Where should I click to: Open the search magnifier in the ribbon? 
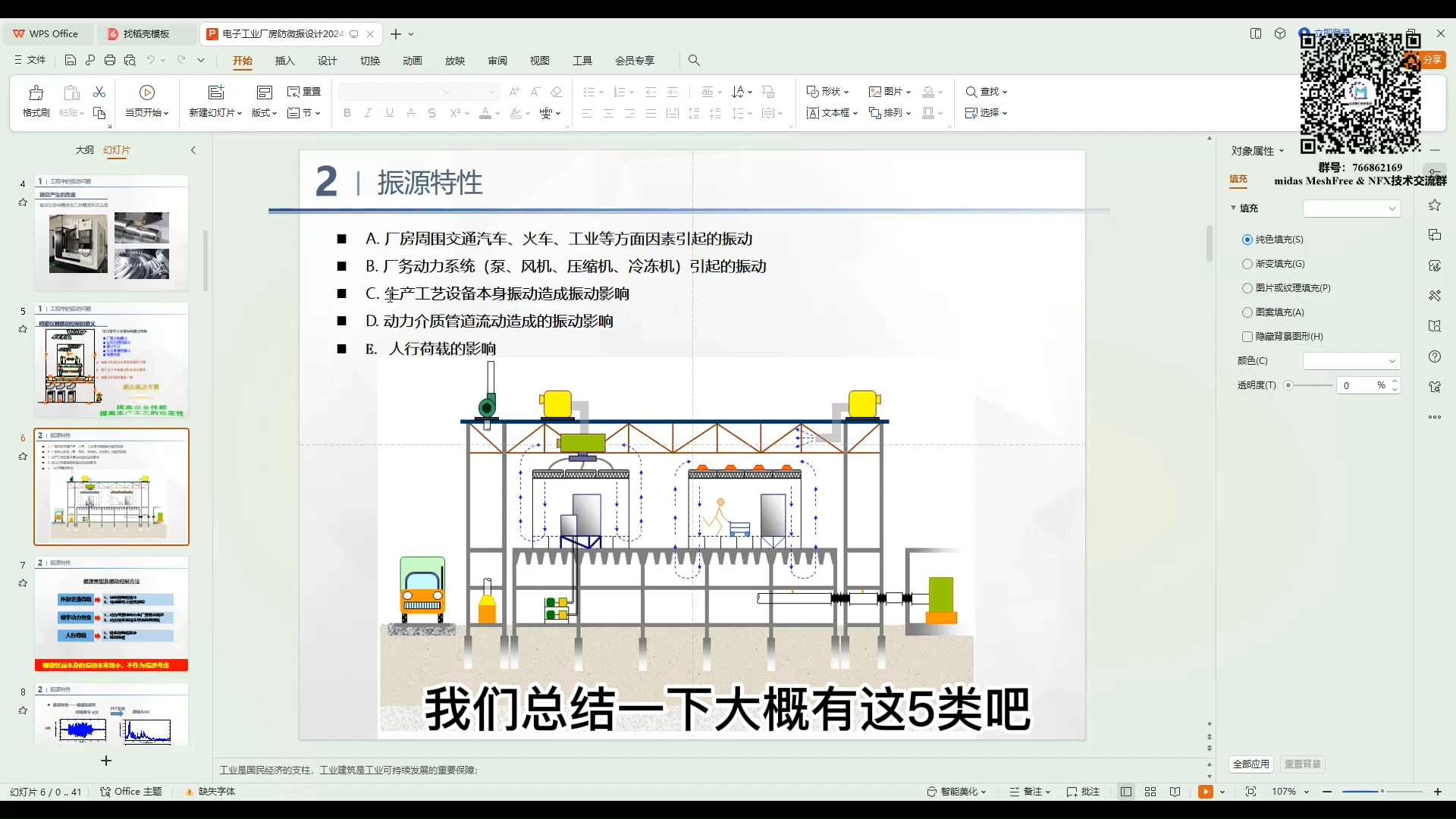(694, 60)
